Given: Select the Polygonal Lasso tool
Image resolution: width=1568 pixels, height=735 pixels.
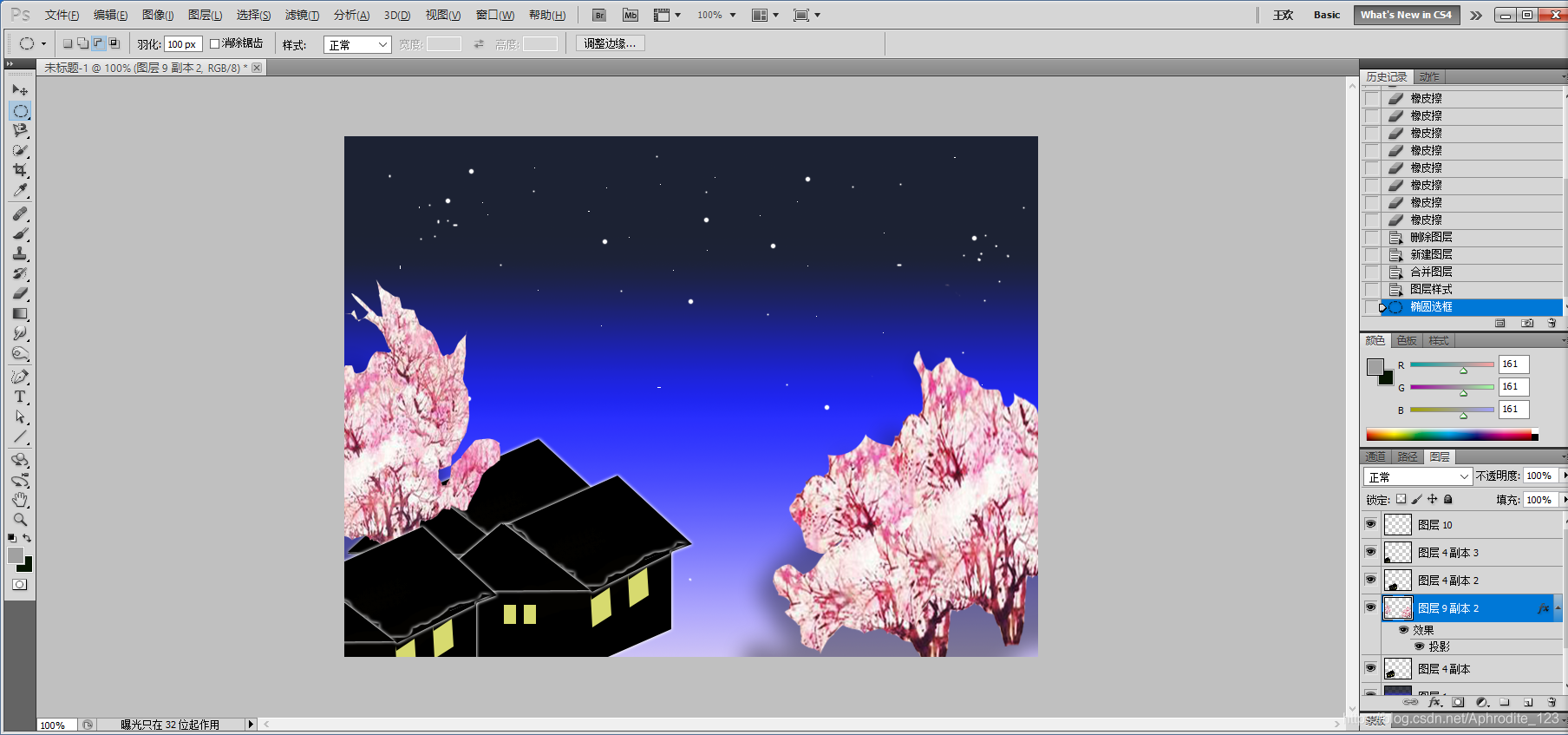Looking at the screenshot, I should pyautogui.click(x=20, y=130).
